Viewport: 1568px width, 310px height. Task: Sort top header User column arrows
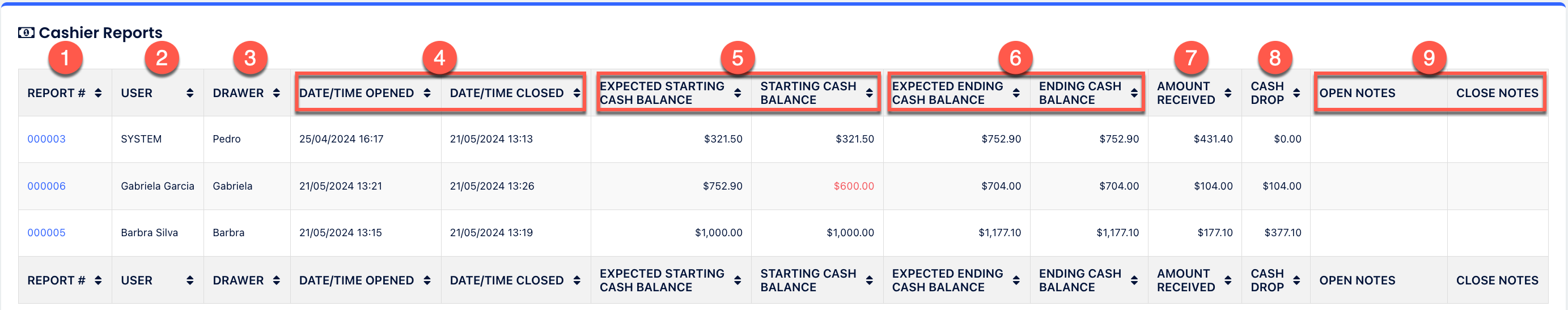(x=190, y=93)
